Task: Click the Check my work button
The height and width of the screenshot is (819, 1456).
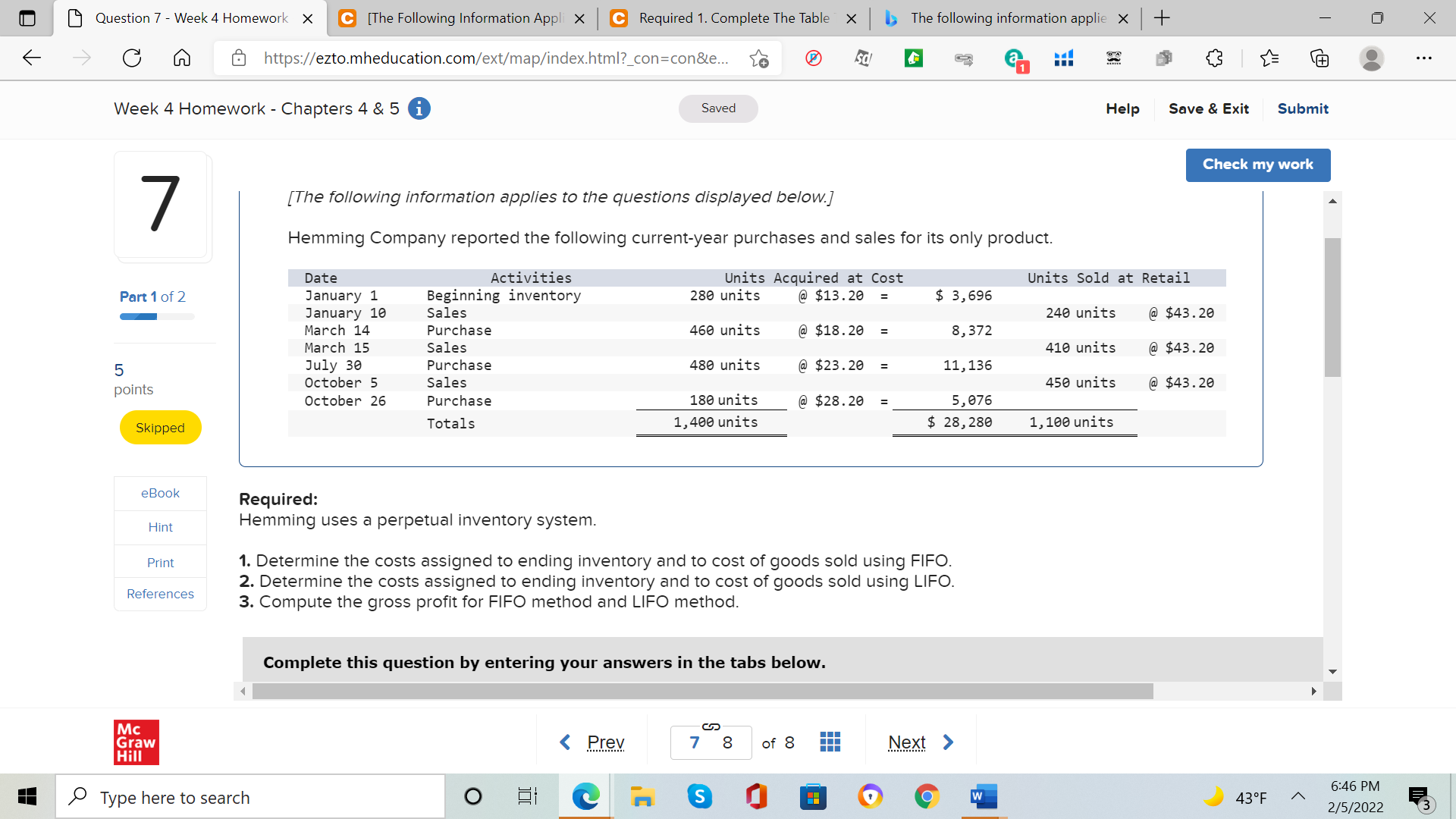Action: point(1257,165)
